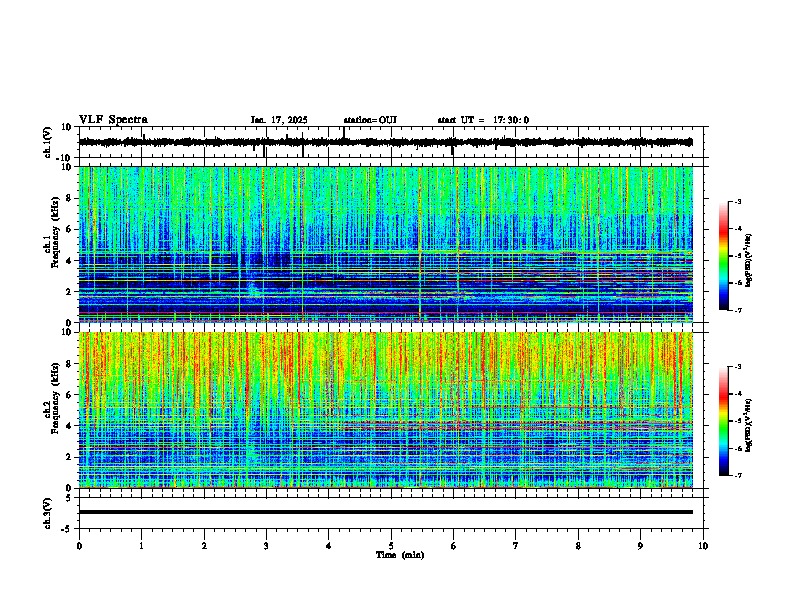Click time axis tick label "6"
The height and width of the screenshot is (612, 792).
pos(454,546)
